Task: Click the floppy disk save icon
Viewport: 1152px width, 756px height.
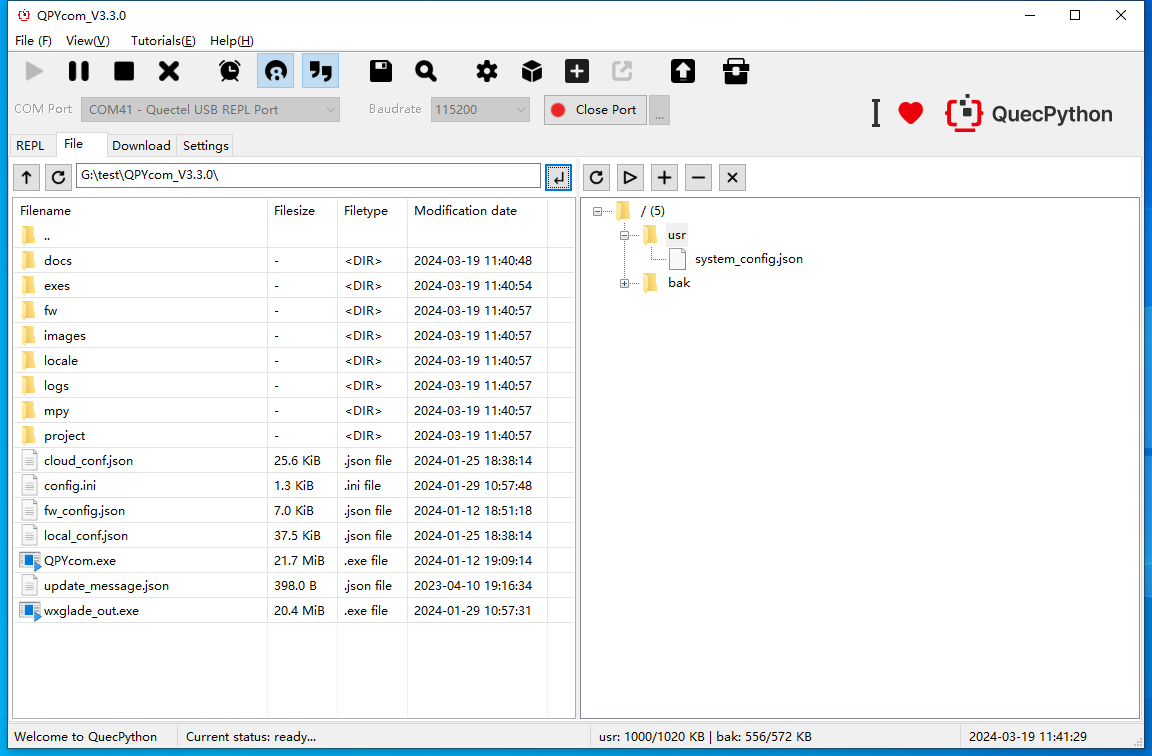Action: (x=381, y=71)
